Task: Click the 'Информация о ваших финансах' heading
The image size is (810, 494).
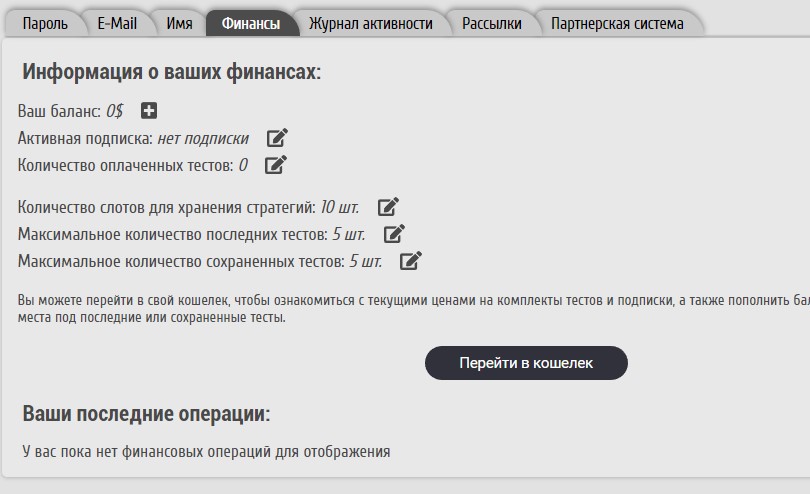Action: pos(171,73)
